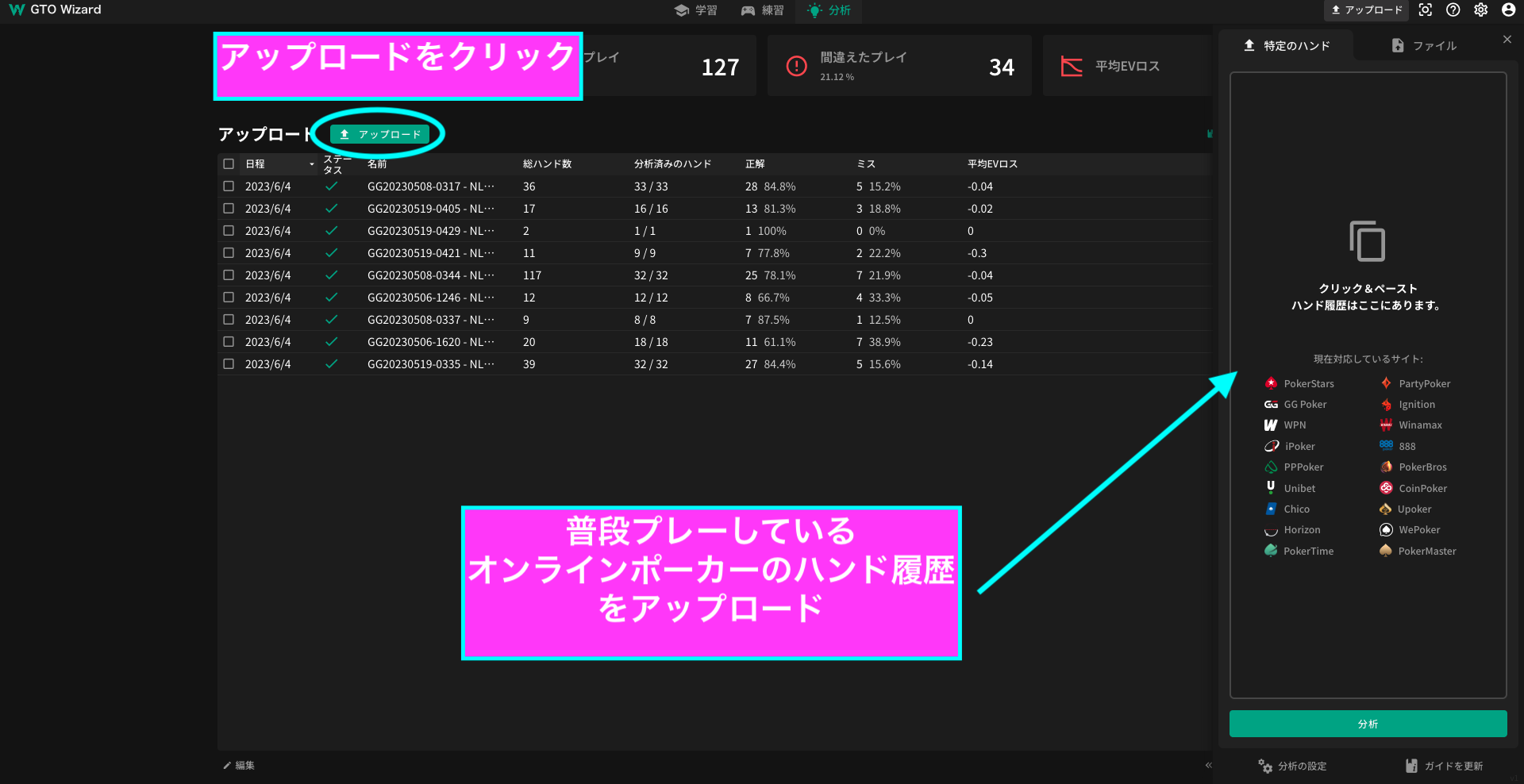Click ガイドを更新 guide link
Viewport: 1524px width, 784px height.
click(1444, 766)
